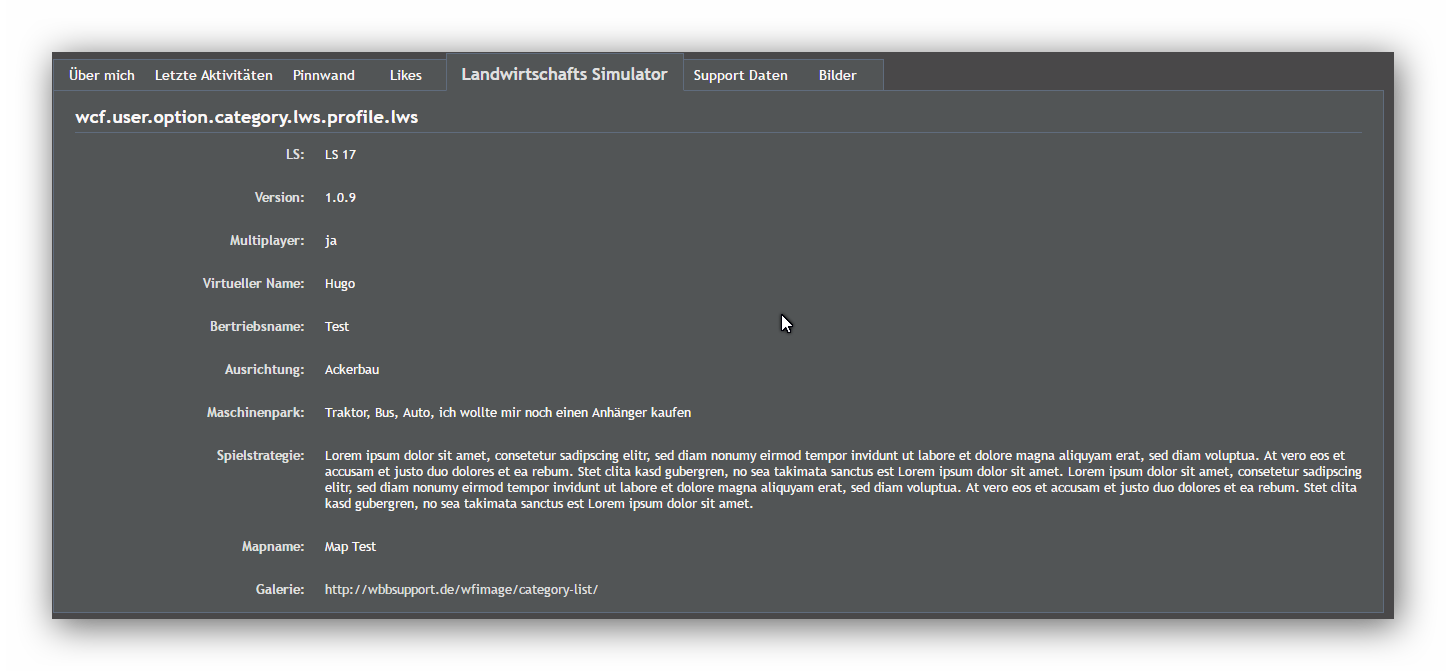Image resolution: width=1446 pixels, height=671 pixels.
Task: Click the Spielstrategie label
Action: 260,456
